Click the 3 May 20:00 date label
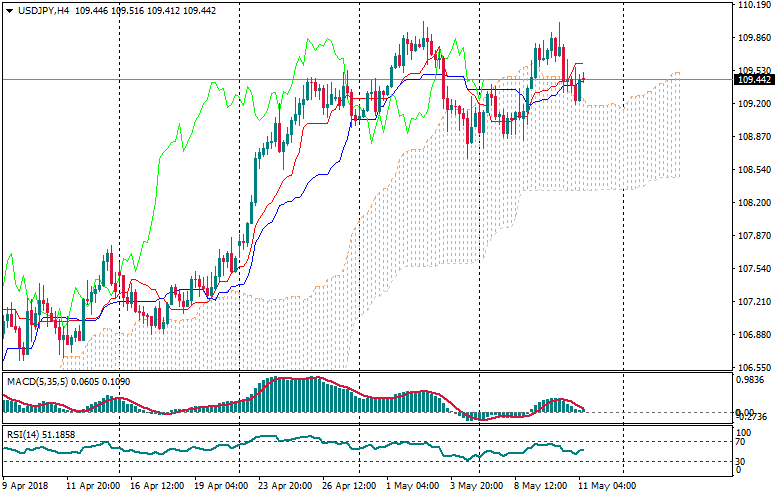 tap(475, 485)
